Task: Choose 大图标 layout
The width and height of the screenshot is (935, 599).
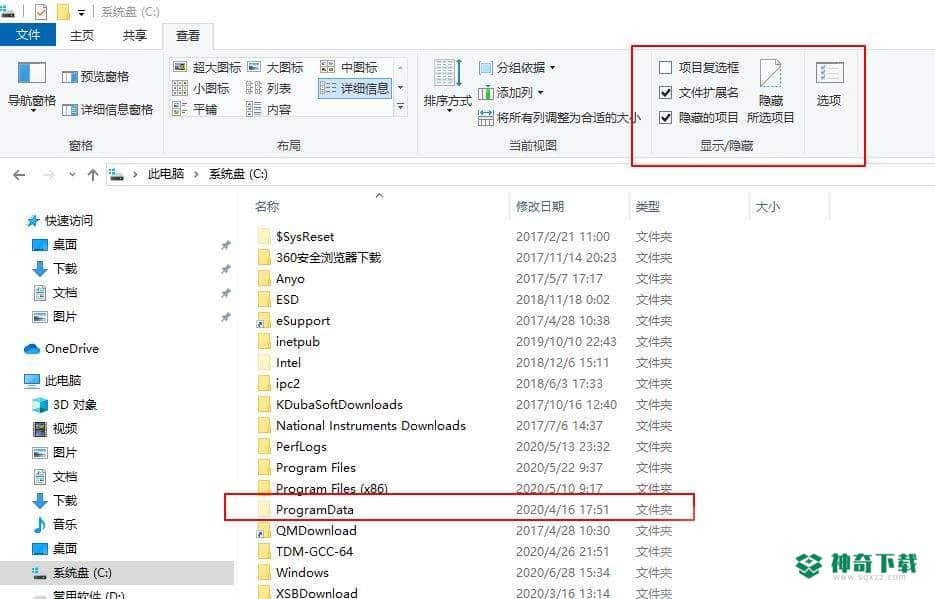Action: click(275, 67)
